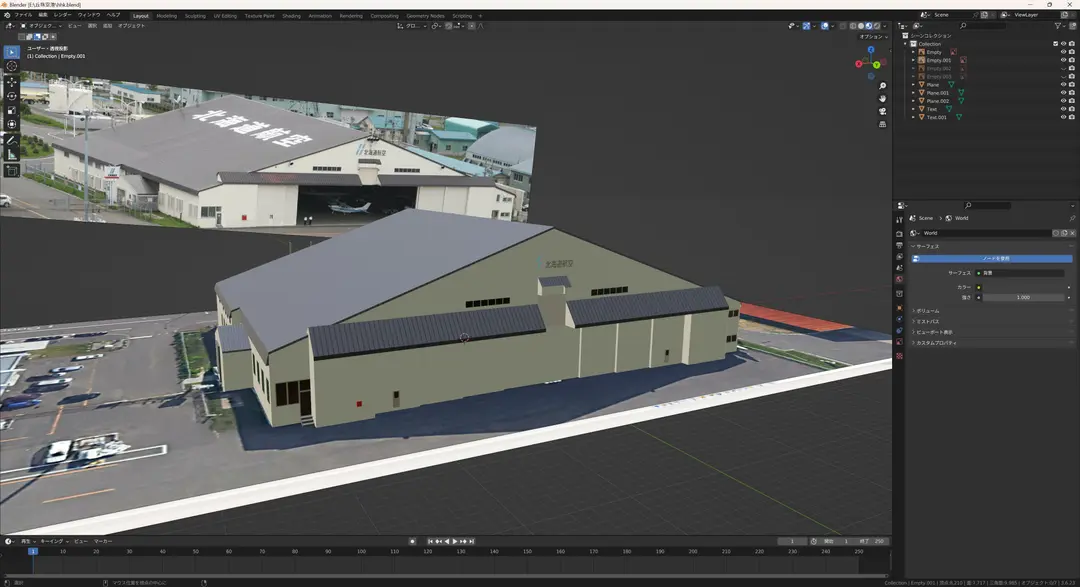Open the Render properties tab
The image size is (1080, 587).
point(900,234)
